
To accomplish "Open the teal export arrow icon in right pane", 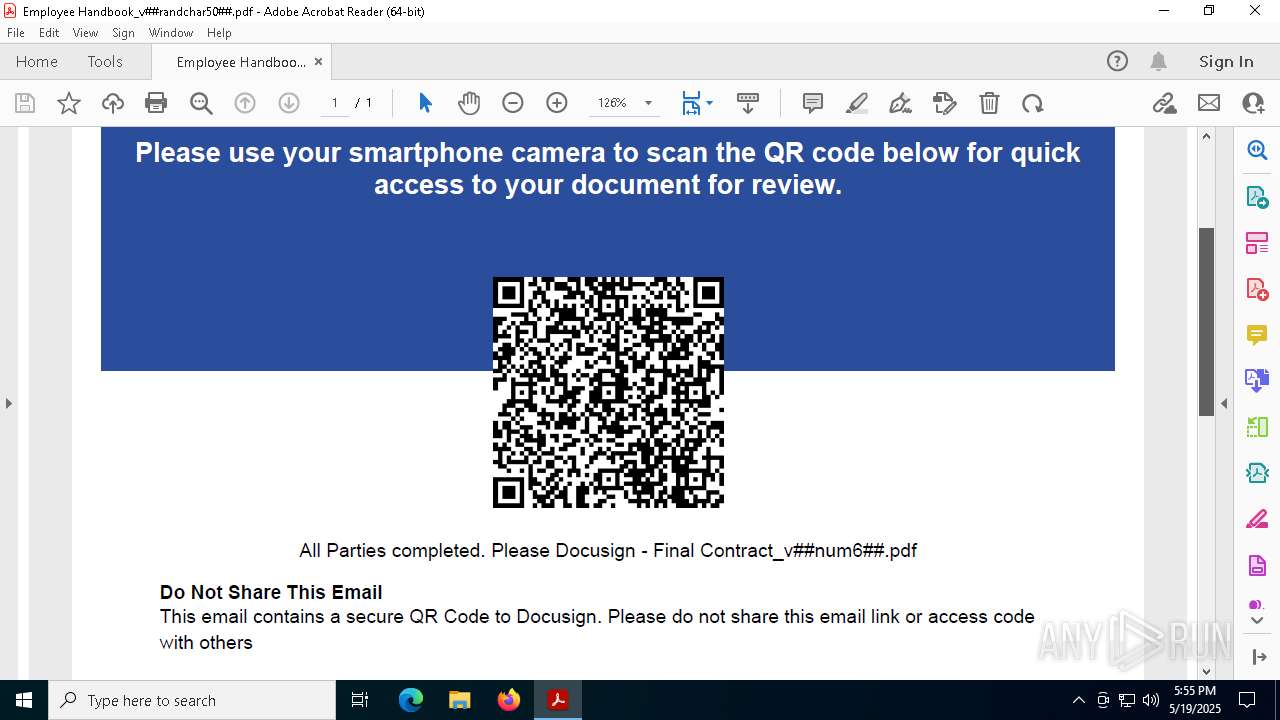I will coord(1257,473).
